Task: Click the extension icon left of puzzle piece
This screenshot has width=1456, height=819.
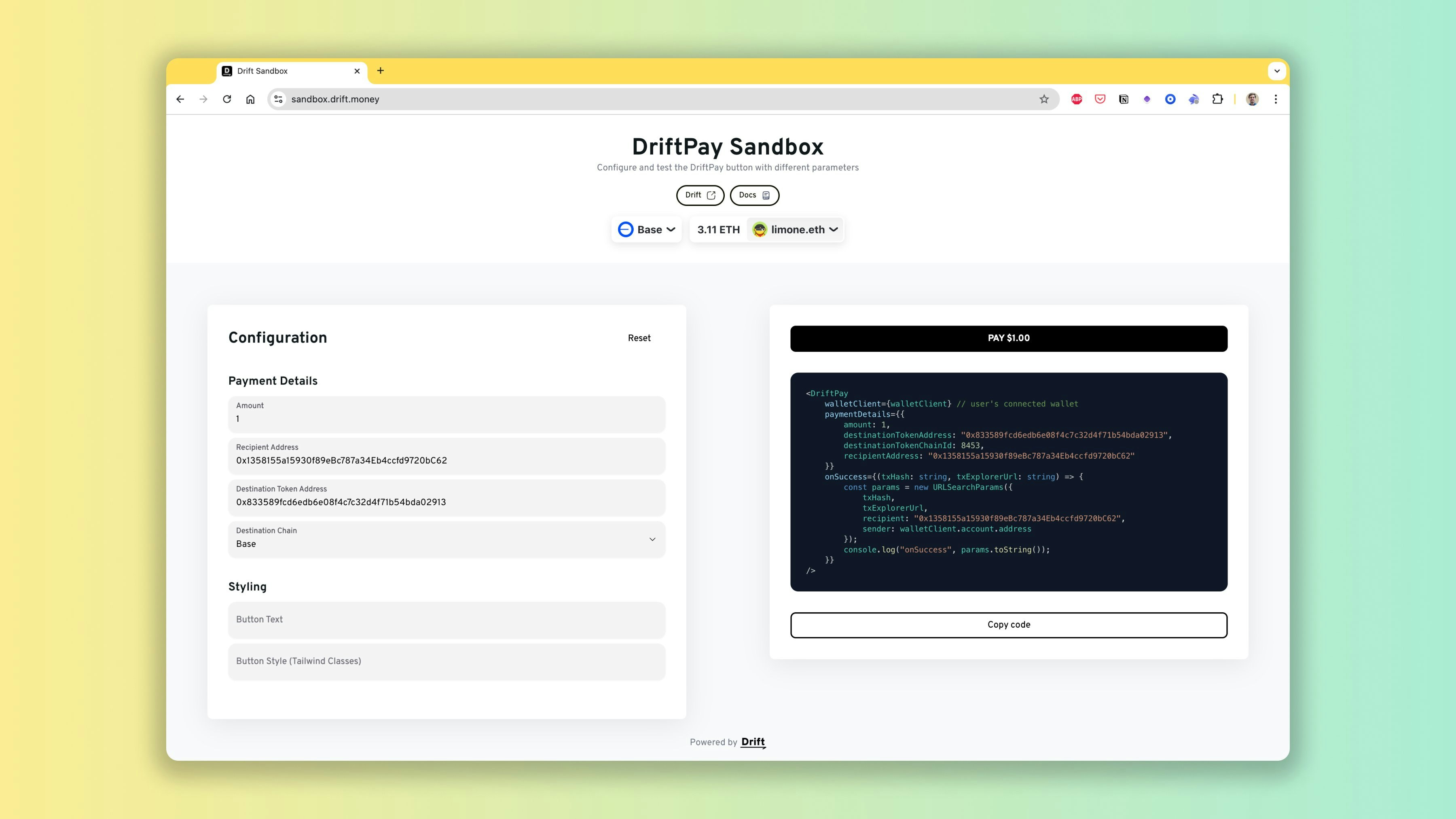Action: click(x=1194, y=99)
